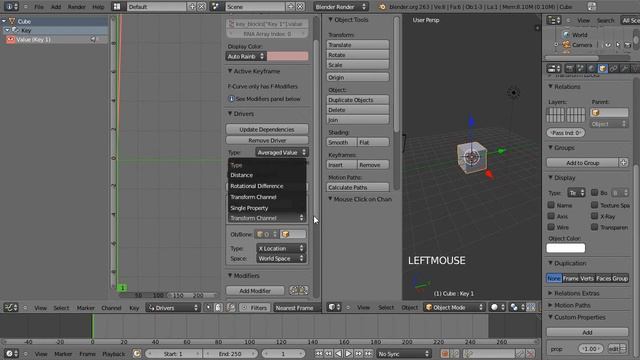The width and height of the screenshot is (640, 360).
Task: Open the Info editor type selector
Action: pyautogui.click(x=11, y=7)
